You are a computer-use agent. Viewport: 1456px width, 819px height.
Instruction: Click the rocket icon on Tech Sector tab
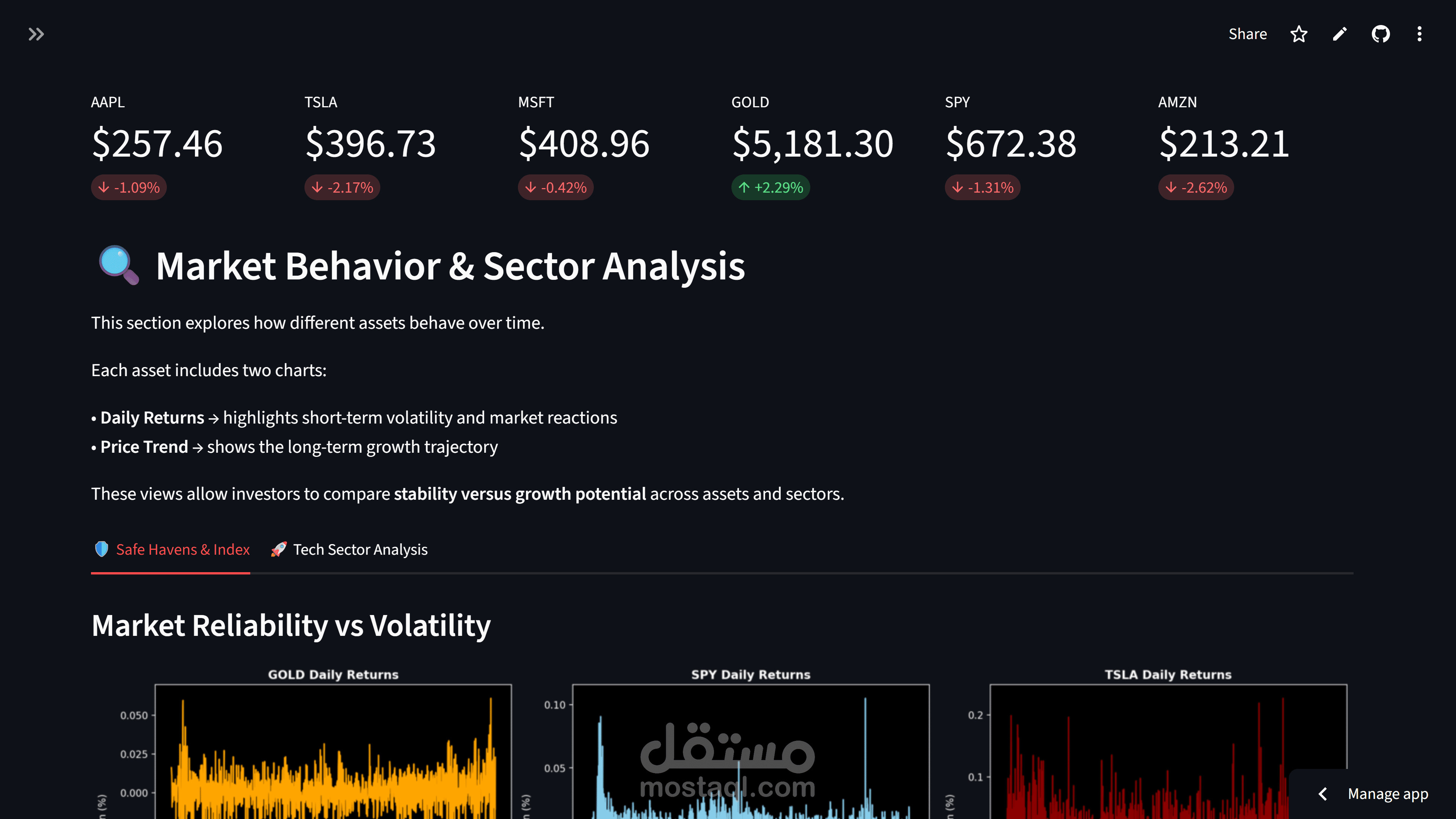tap(279, 549)
